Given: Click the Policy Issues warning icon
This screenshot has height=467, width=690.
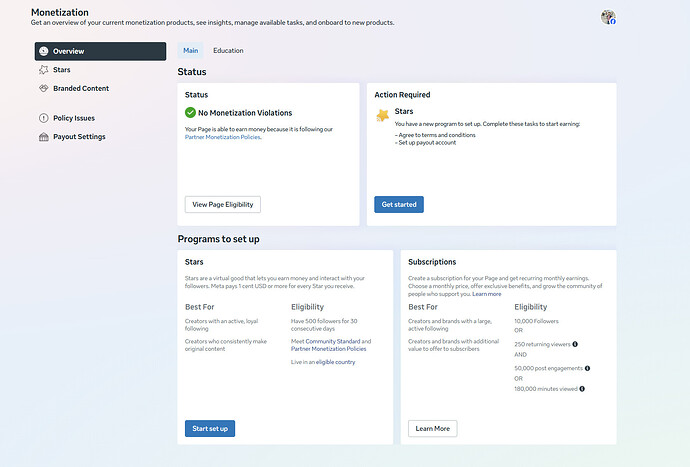Looking at the screenshot, I should coord(43,118).
